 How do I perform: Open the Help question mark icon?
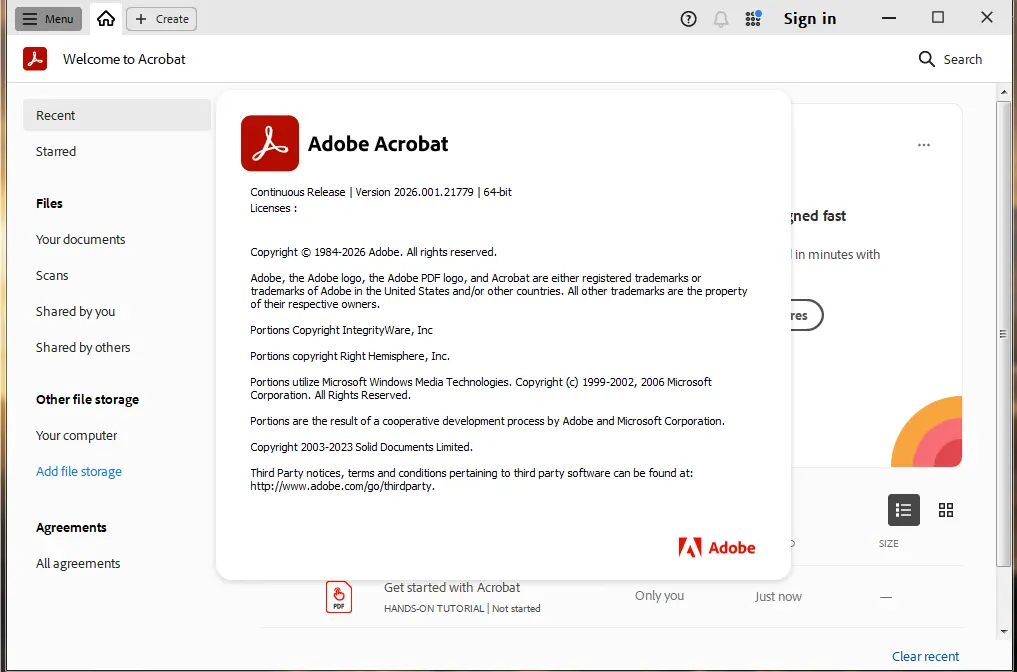688,19
